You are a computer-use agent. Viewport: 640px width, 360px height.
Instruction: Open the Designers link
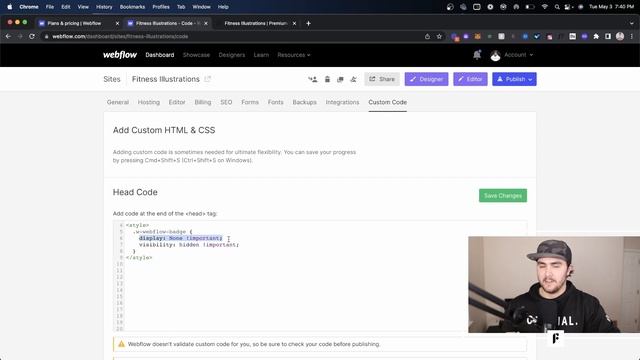(232, 55)
